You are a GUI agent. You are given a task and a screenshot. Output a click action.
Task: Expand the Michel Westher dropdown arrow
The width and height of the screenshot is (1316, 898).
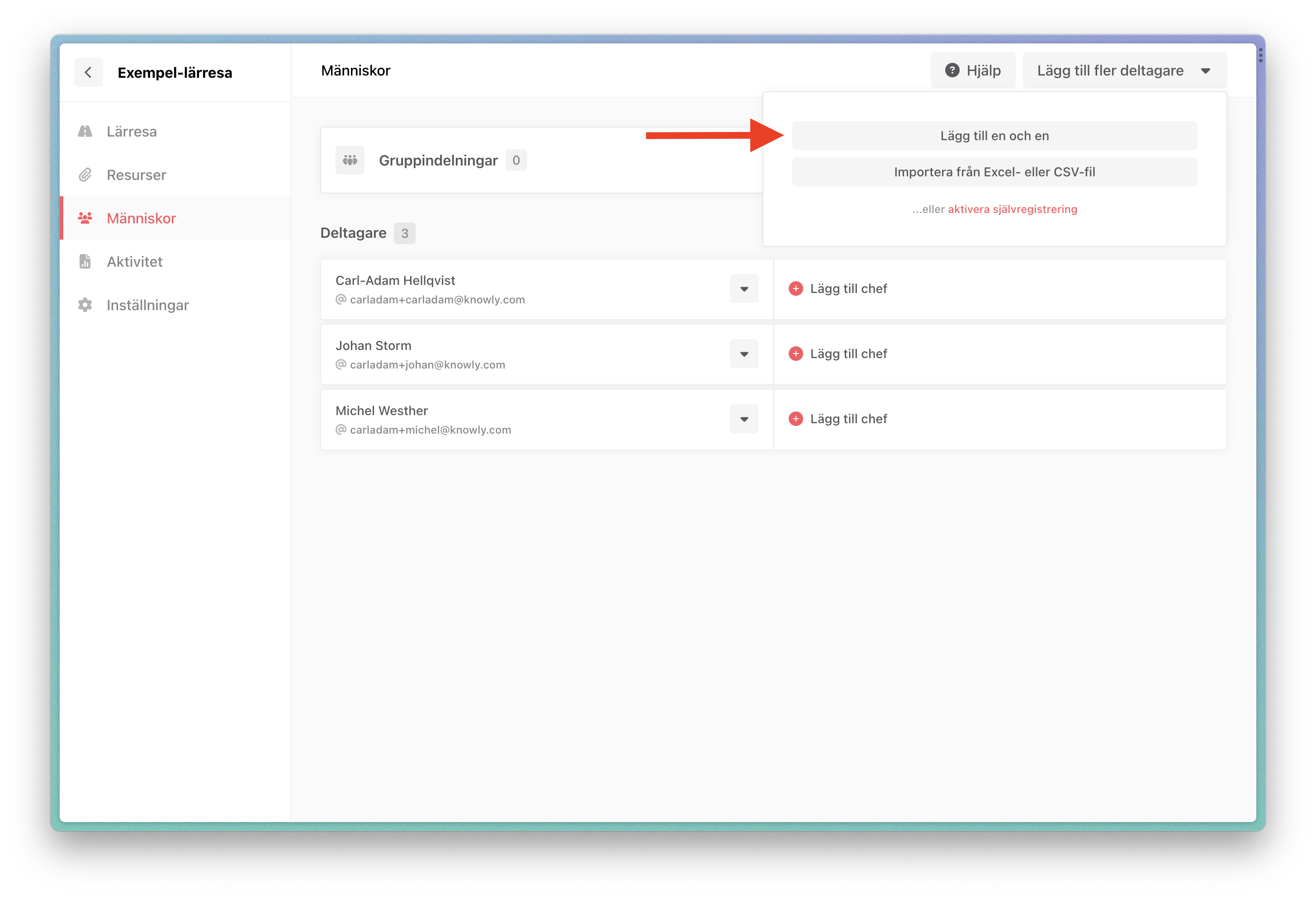point(743,419)
